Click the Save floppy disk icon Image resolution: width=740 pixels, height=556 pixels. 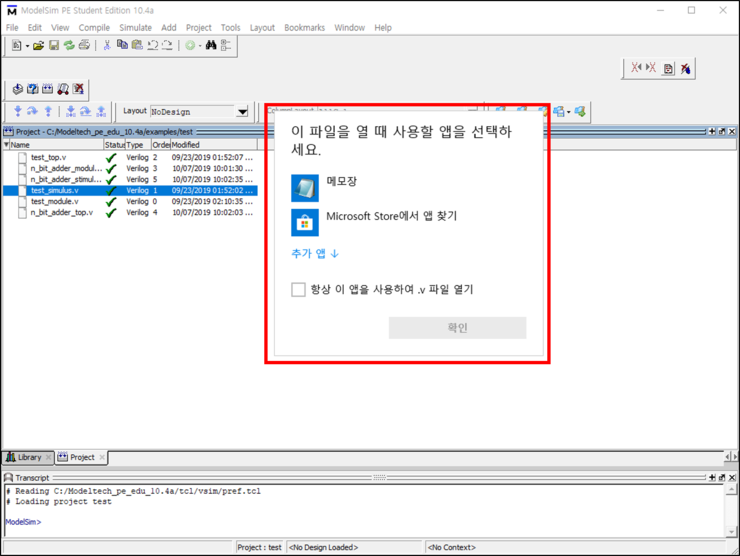54,45
